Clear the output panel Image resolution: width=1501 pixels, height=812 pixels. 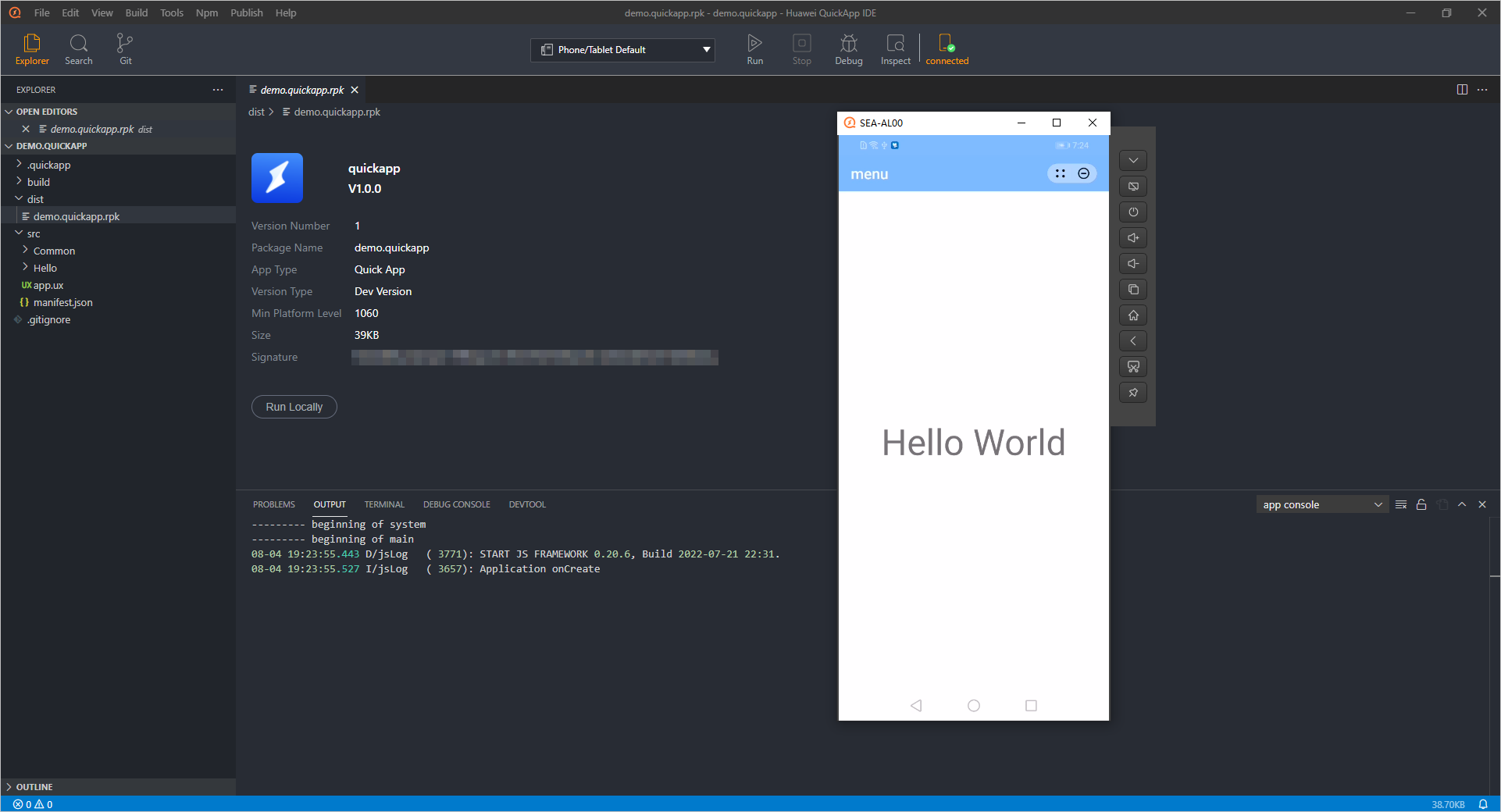pyautogui.click(x=1401, y=505)
